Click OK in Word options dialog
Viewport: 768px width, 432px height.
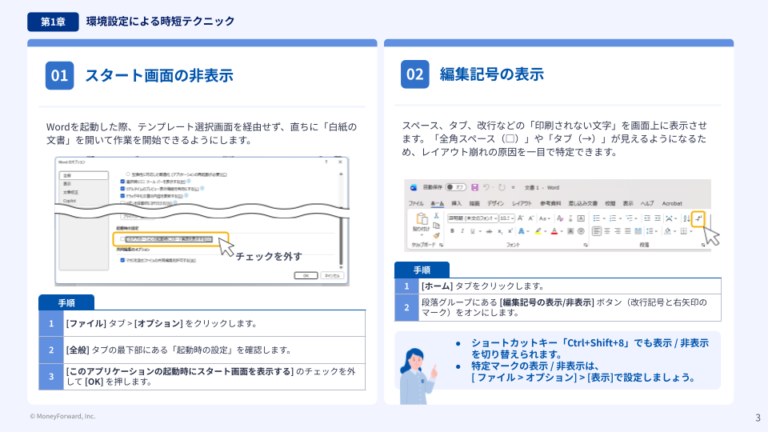point(306,276)
